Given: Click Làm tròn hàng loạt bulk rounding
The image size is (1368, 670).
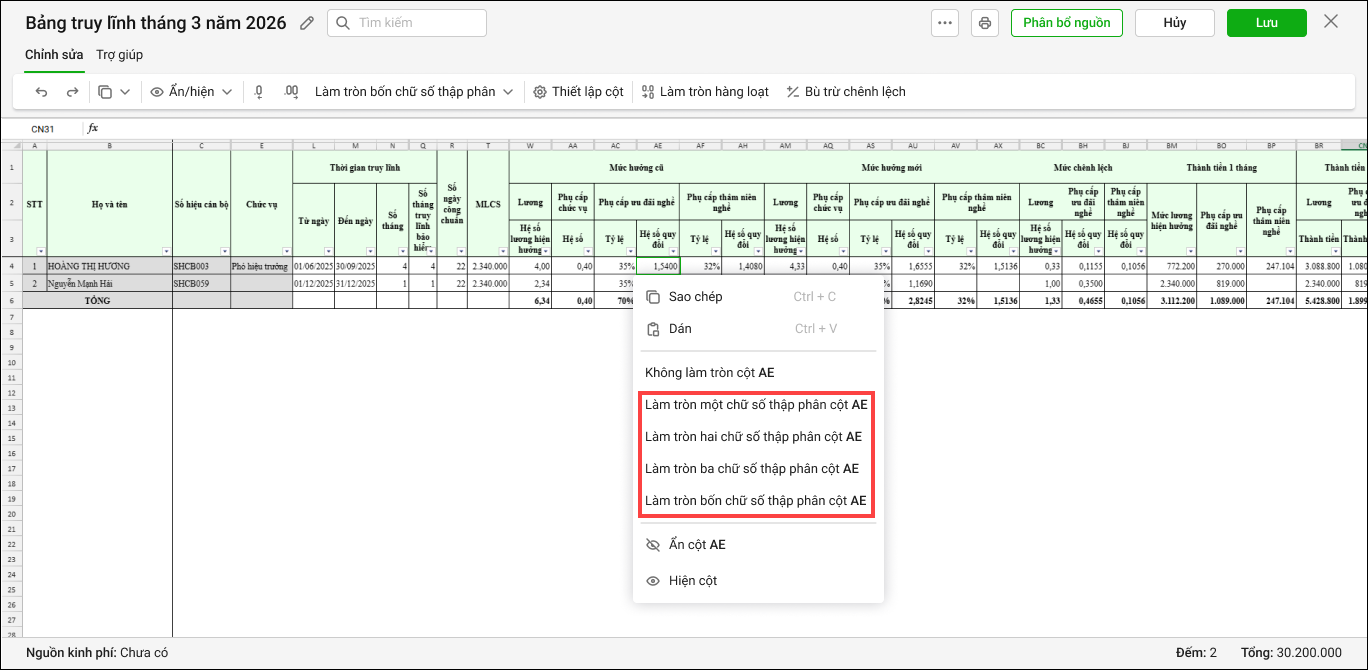Looking at the screenshot, I should point(705,92).
